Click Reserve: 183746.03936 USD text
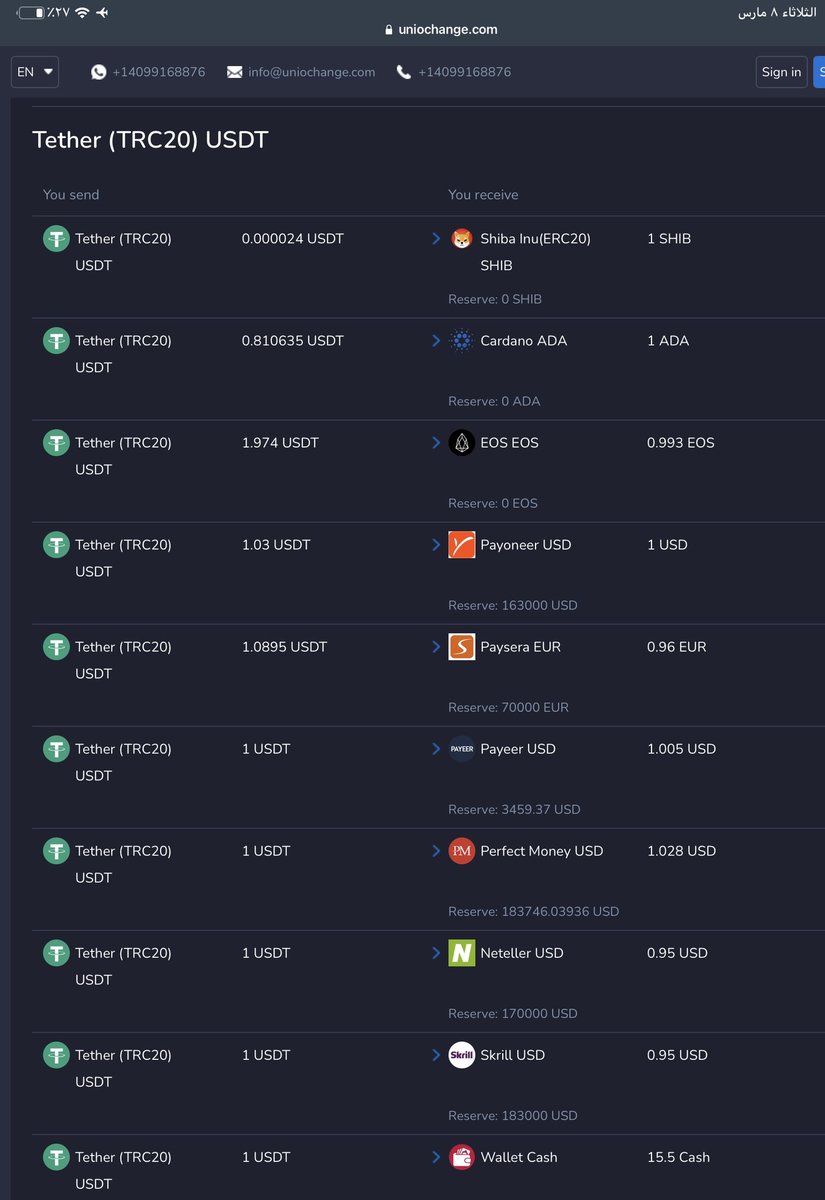This screenshot has width=825, height=1200. pos(534,911)
